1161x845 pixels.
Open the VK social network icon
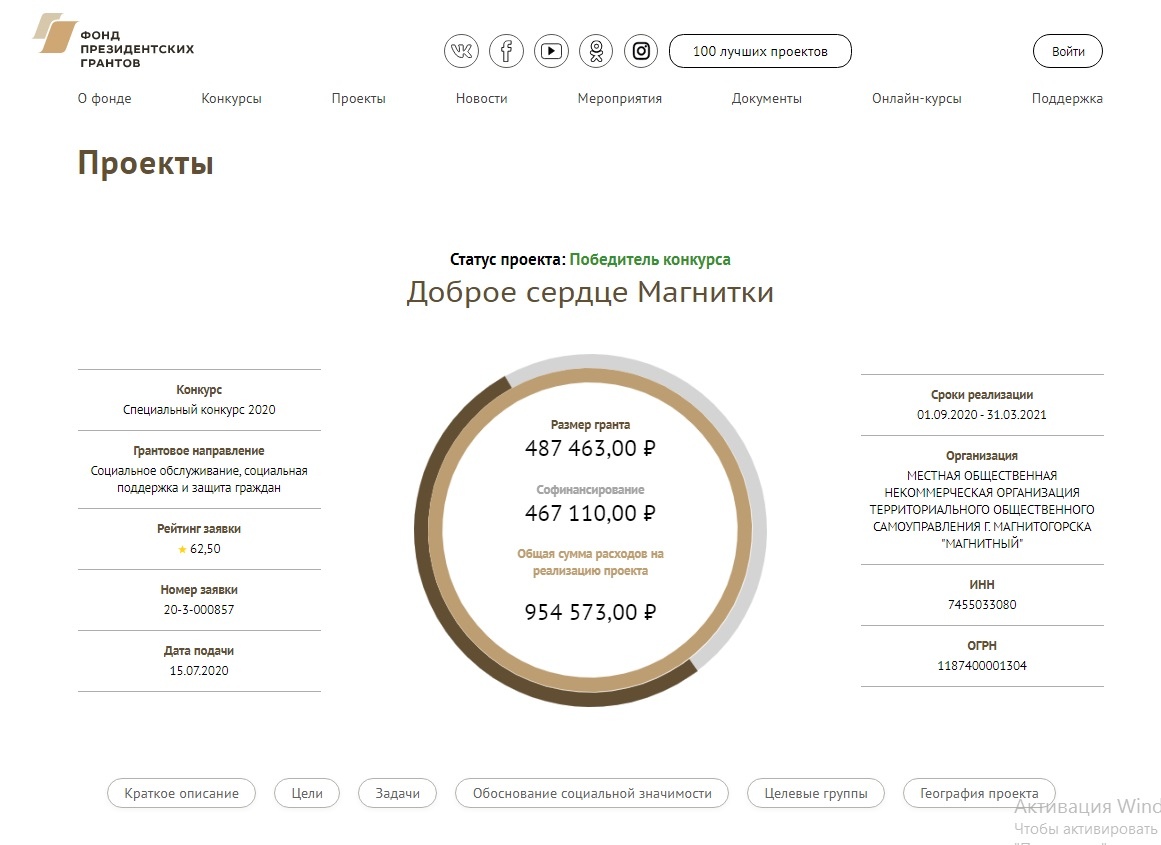pos(461,51)
